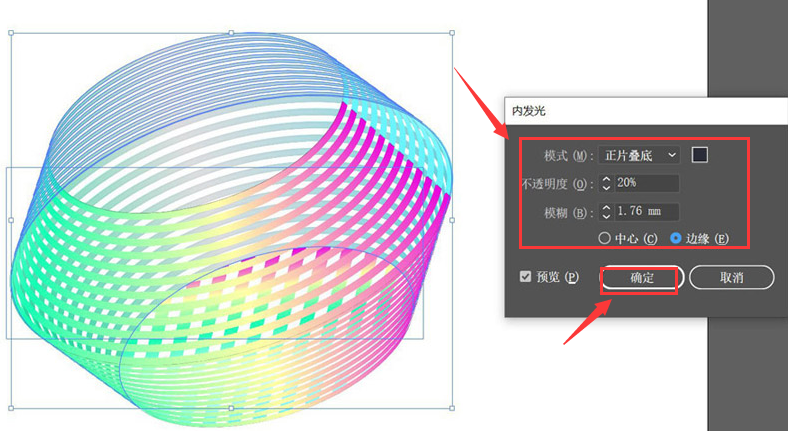Click the right-middle bounding box handle

click(x=452, y=220)
